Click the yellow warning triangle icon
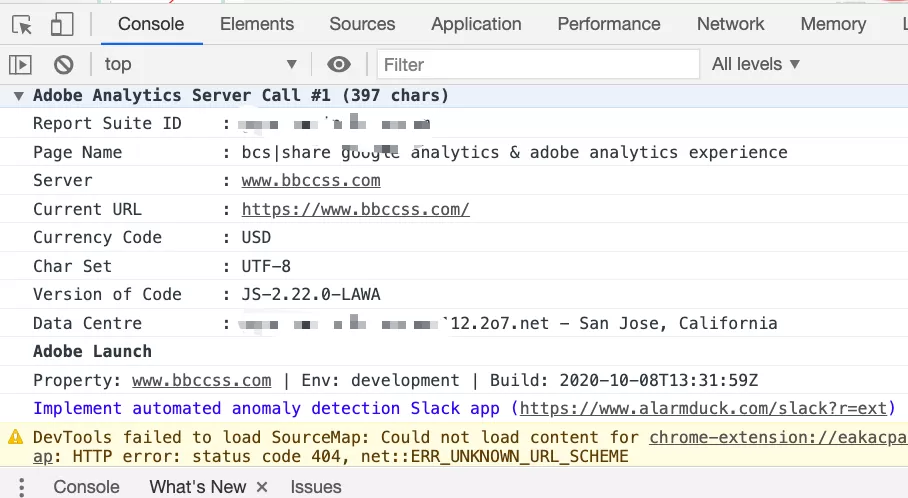The height and width of the screenshot is (498, 908). pyautogui.click(x=16, y=437)
